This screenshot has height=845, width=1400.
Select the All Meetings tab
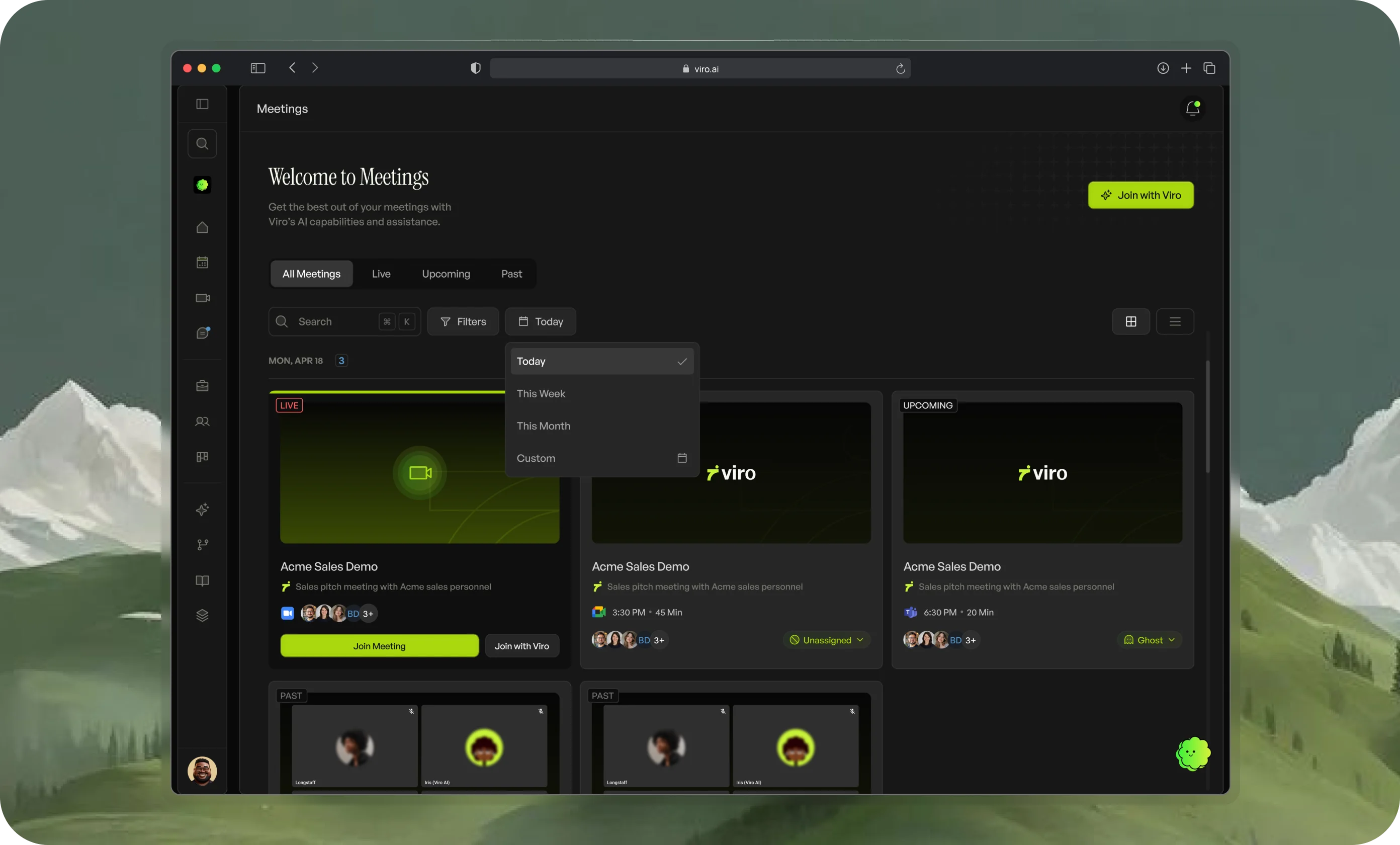pyautogui.click(x=311, y=274)
